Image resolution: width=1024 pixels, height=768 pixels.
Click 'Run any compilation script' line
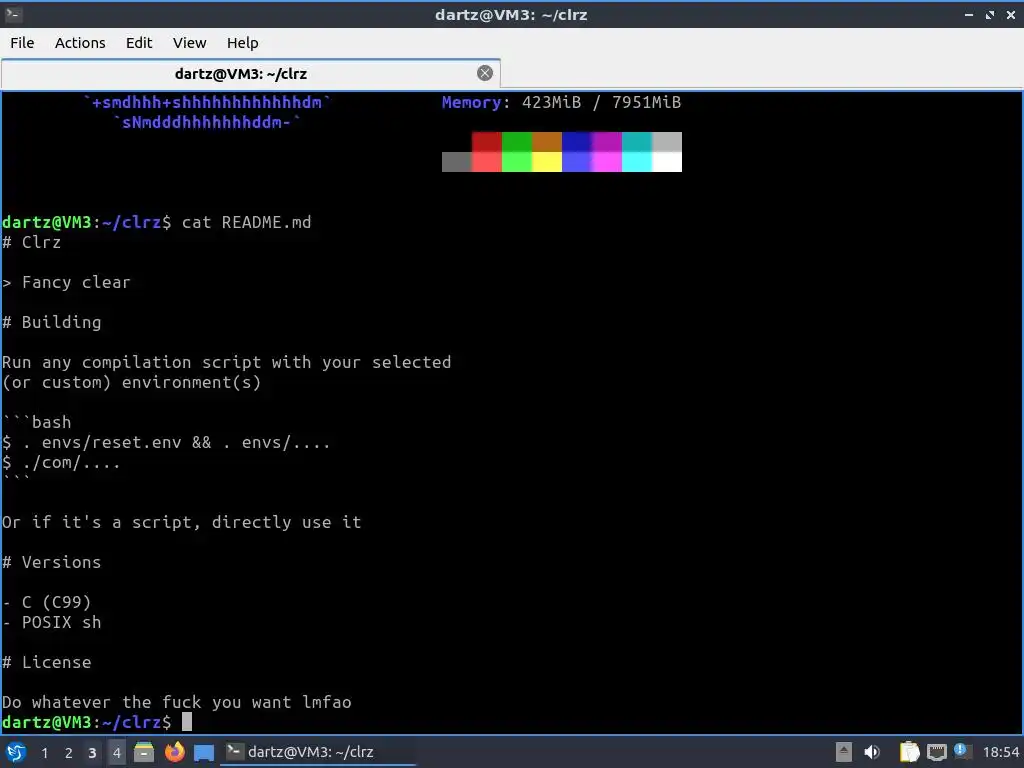pyautogui.click(x=227, y=362)
